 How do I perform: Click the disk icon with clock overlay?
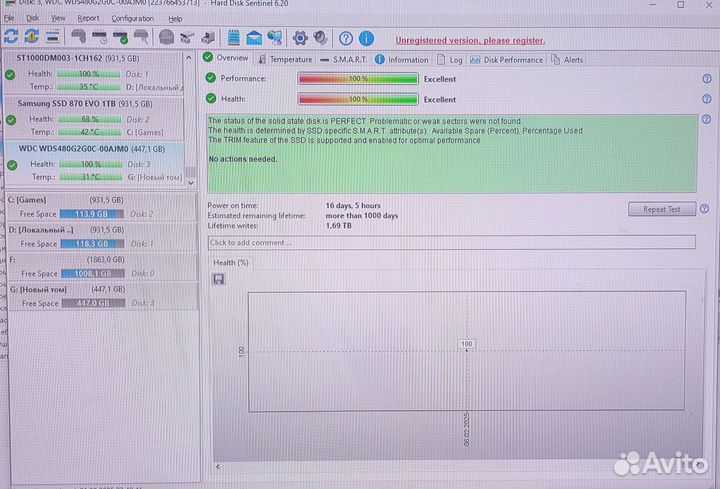pos(99,37)
